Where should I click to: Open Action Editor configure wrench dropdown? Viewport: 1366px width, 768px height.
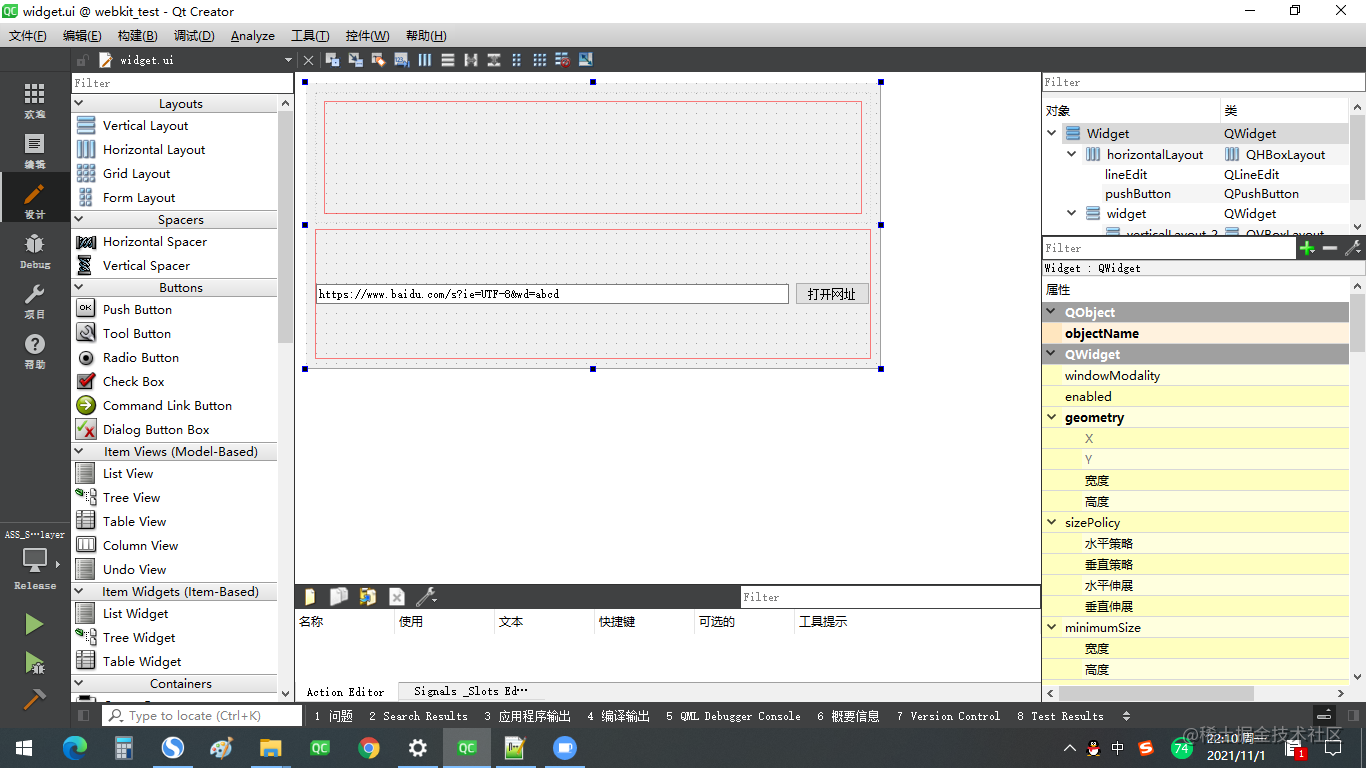coord(427,597)
